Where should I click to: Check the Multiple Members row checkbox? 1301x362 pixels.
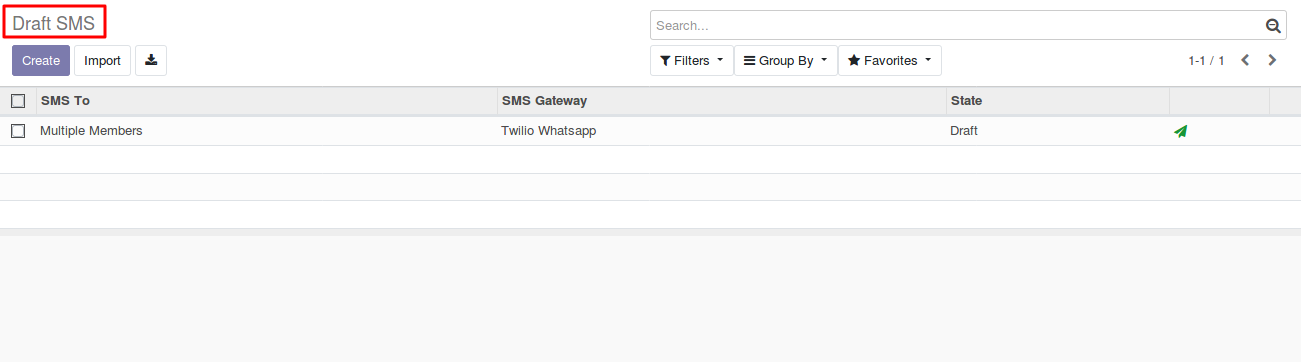pyautogui.click(x=18, y=131)
